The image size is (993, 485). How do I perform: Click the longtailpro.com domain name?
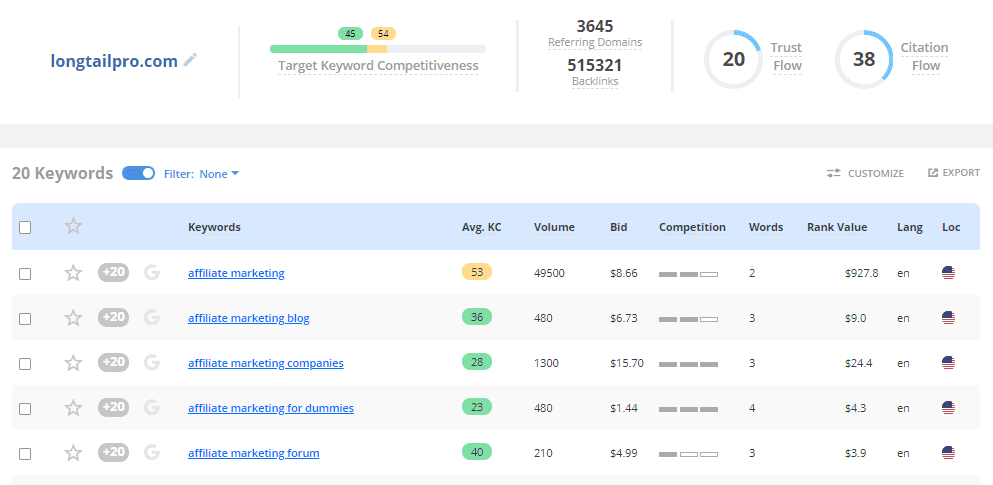[x=114, y=61]
